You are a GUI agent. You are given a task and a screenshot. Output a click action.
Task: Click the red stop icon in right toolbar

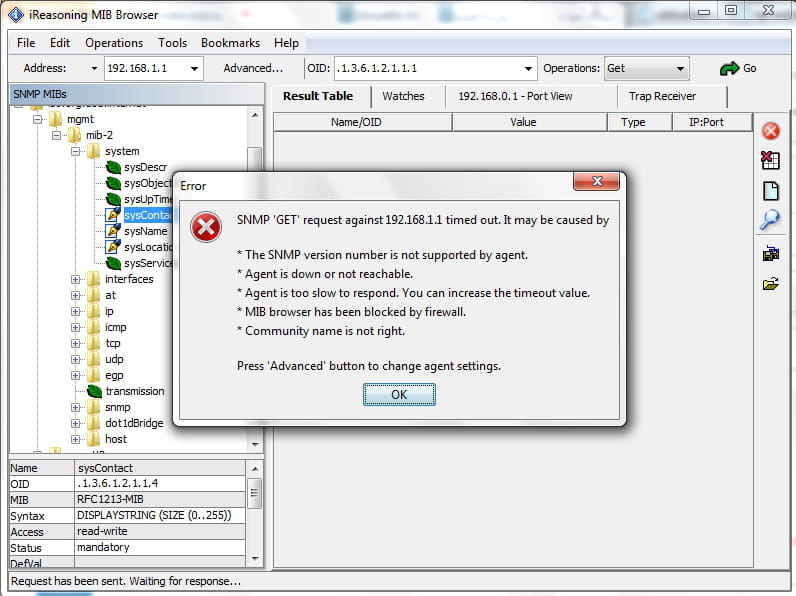coord(770,131)
